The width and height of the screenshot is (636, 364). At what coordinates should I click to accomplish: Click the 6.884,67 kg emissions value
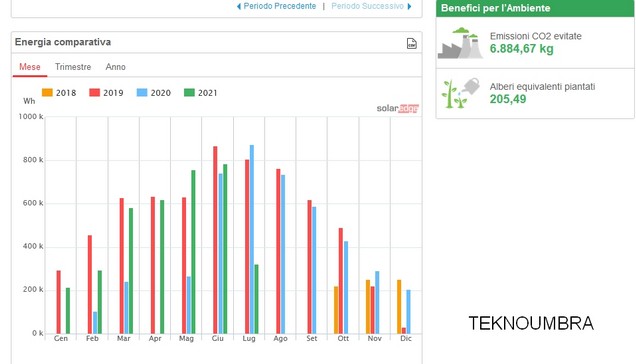click(522, 49)
